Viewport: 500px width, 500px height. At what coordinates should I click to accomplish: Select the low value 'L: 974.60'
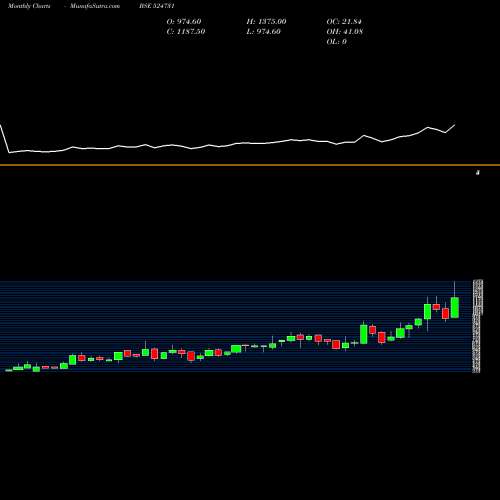(264, 31)
